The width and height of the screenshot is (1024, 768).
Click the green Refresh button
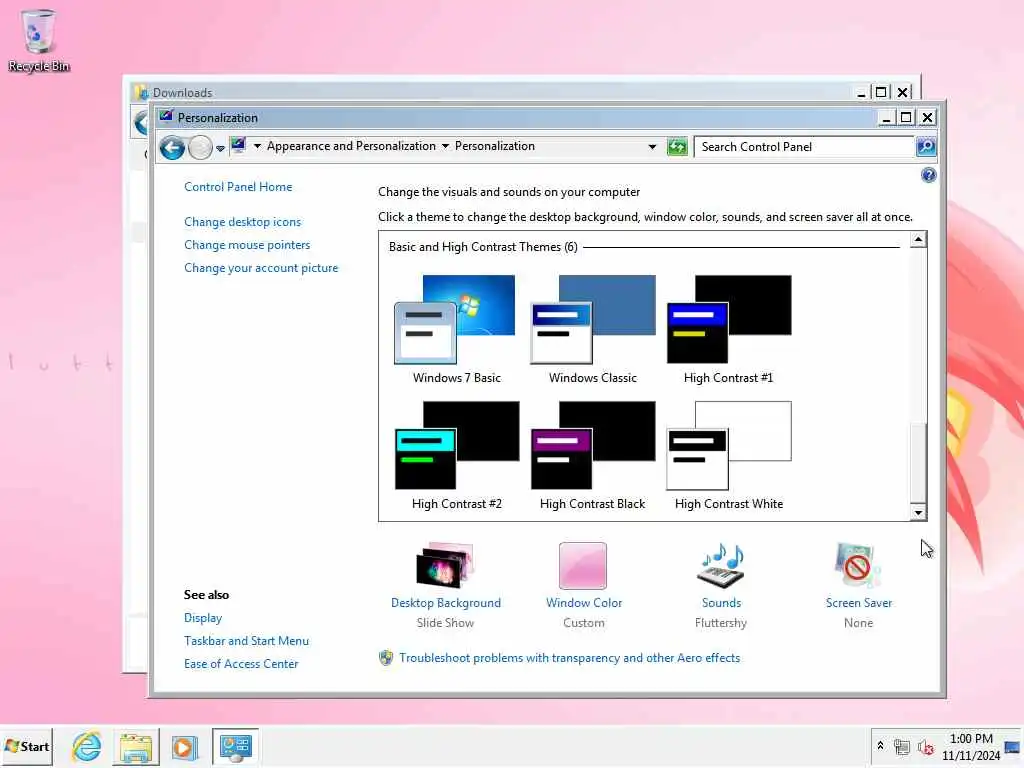(677, 147)
